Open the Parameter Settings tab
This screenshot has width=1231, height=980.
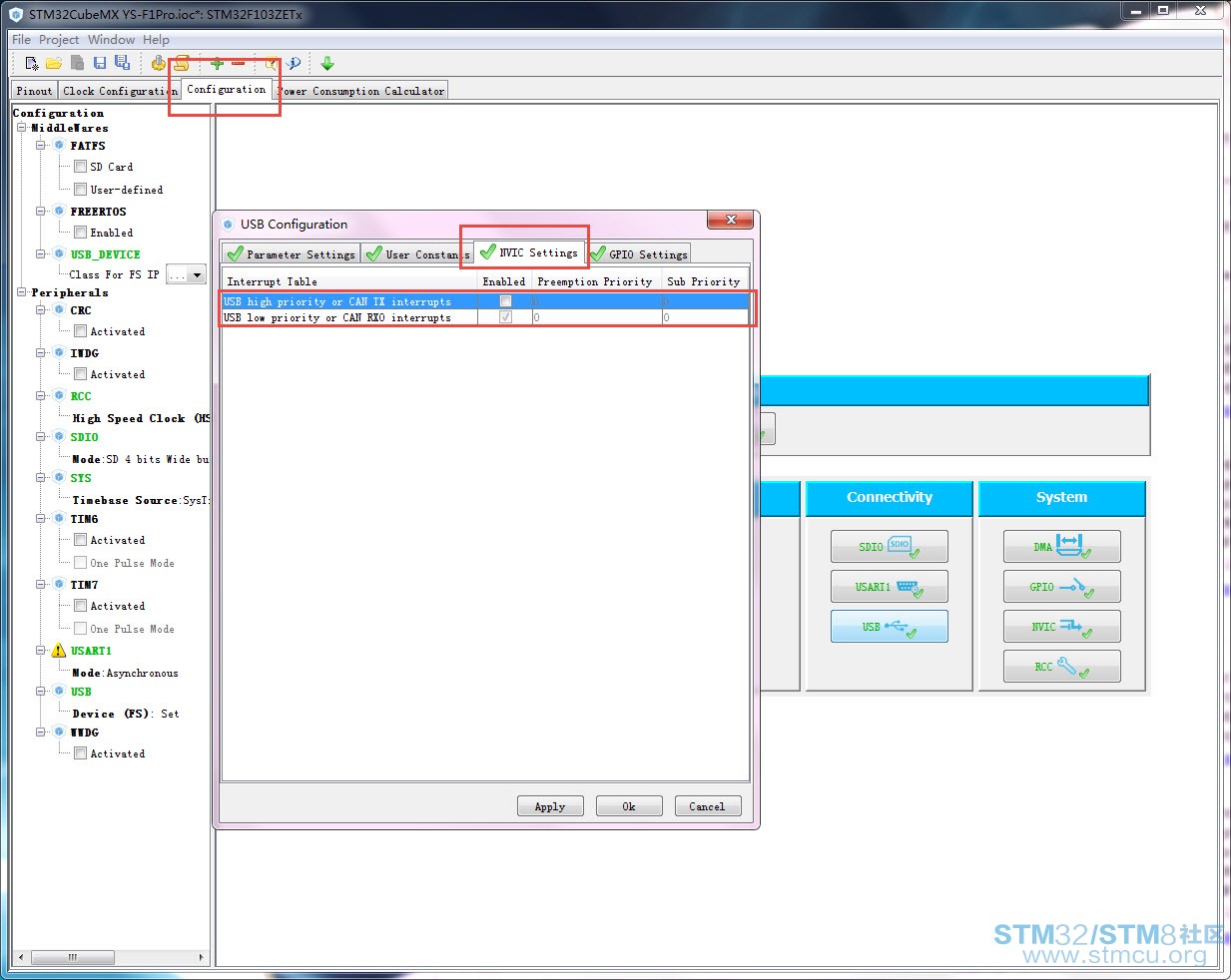pos(292,254)
